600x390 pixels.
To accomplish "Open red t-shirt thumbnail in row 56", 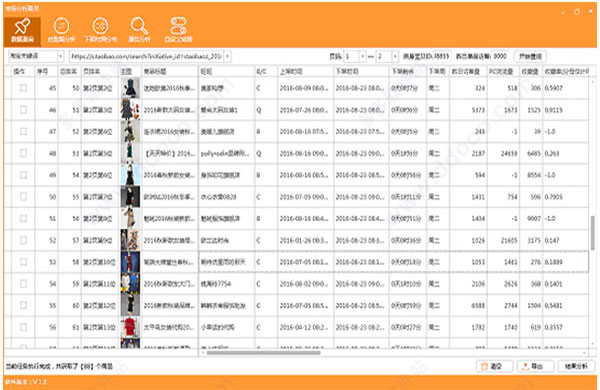I will tap(130, 327).
